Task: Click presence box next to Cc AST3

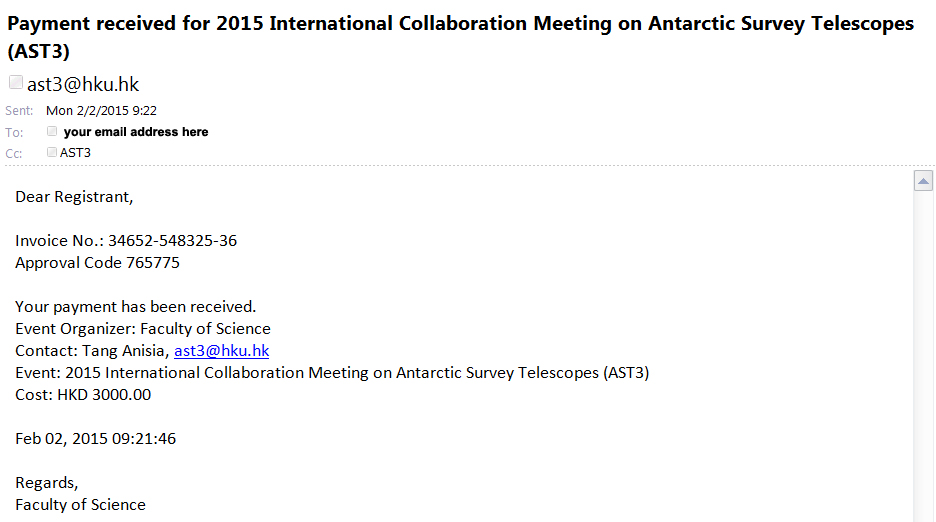Action: 52,152
